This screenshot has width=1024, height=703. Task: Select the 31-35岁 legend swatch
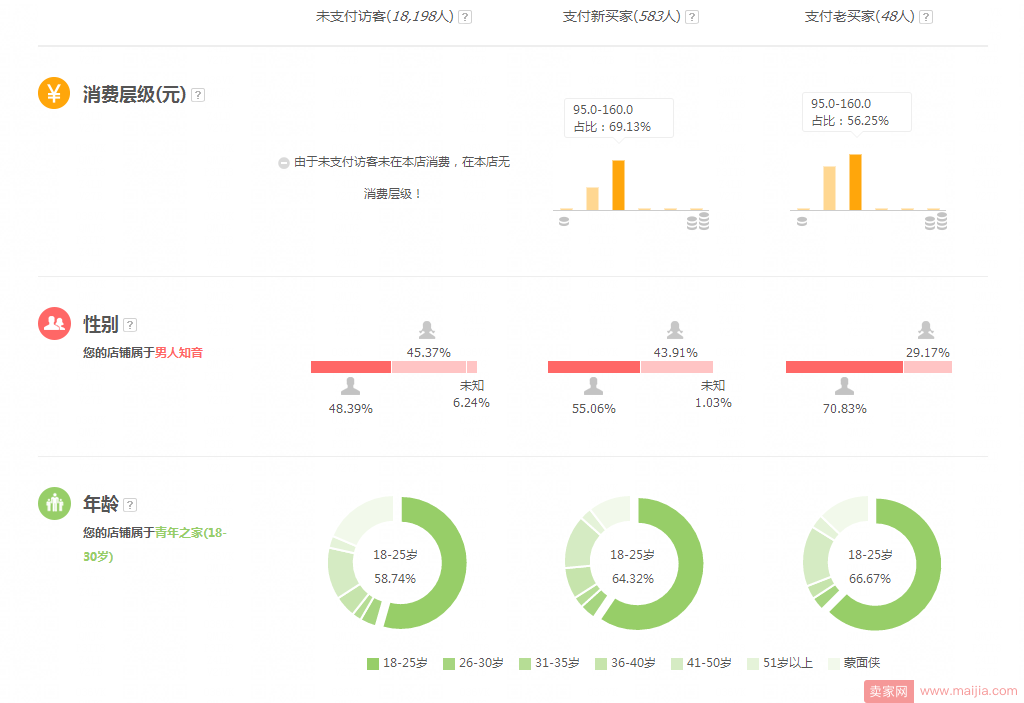(x=525, y=664)
